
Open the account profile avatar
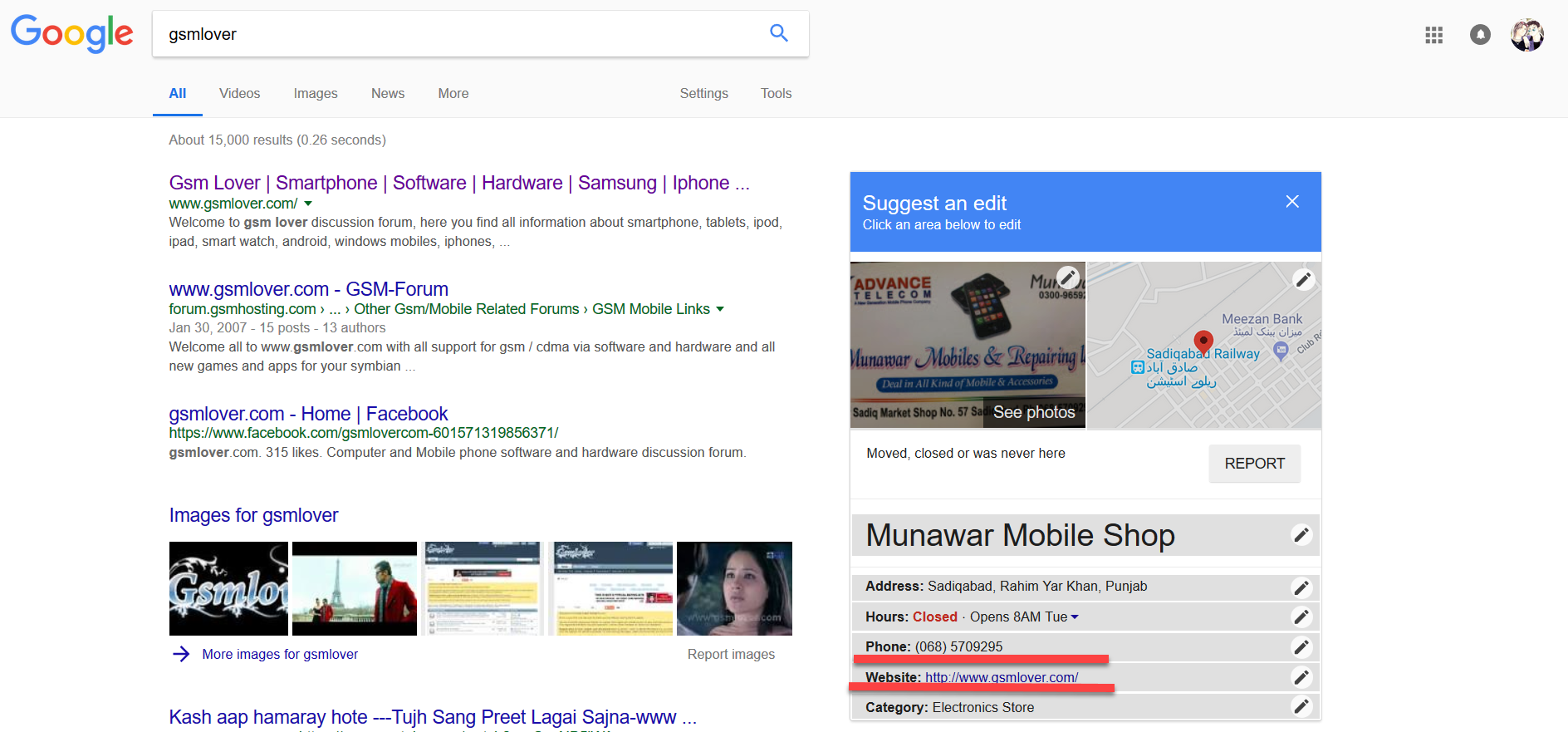pos(1526,35)
